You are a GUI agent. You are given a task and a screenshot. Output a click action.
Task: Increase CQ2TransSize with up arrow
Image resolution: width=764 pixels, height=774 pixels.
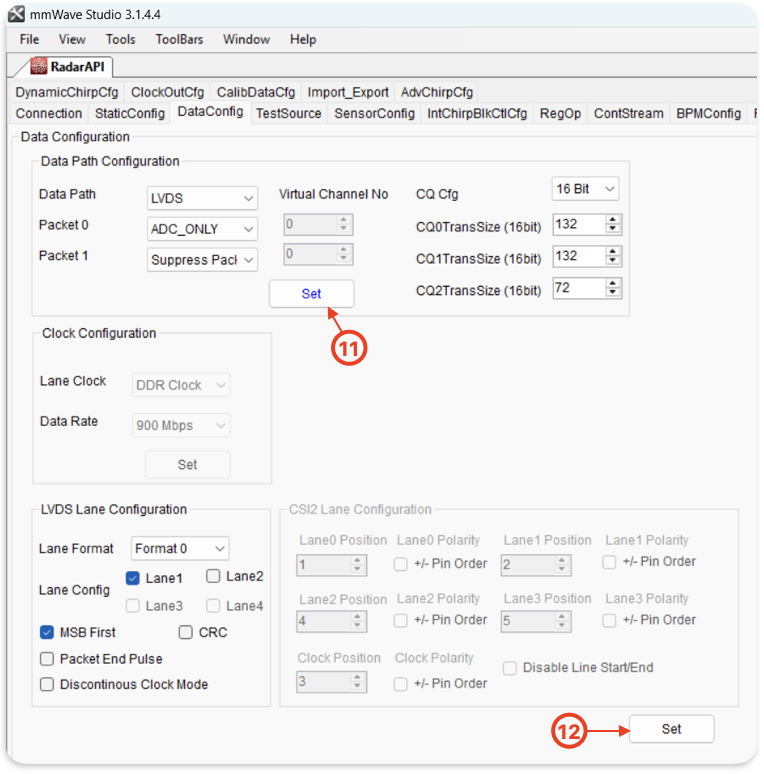612,284
